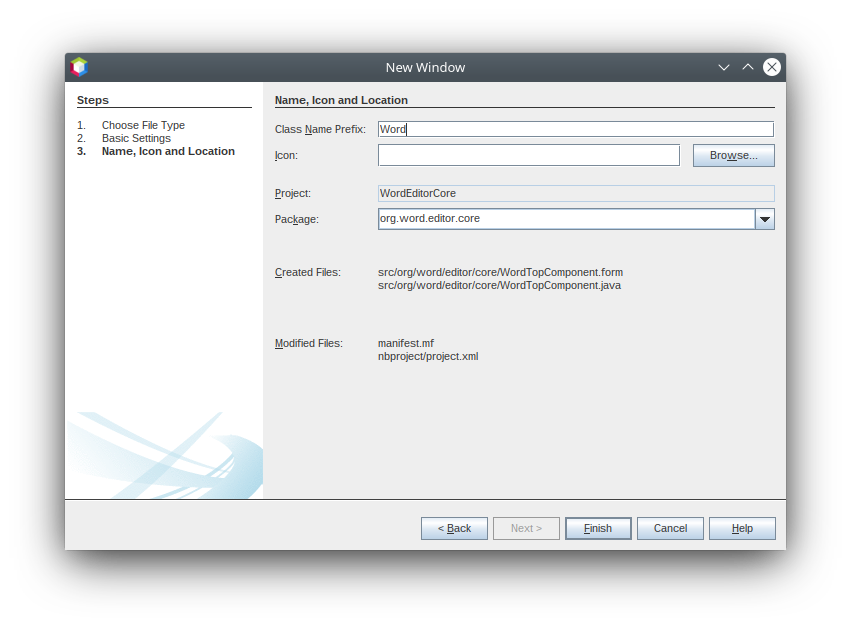
Task: Focus the Class Name Prefix field
Action: pyautogui.click(x=575, y=129)
